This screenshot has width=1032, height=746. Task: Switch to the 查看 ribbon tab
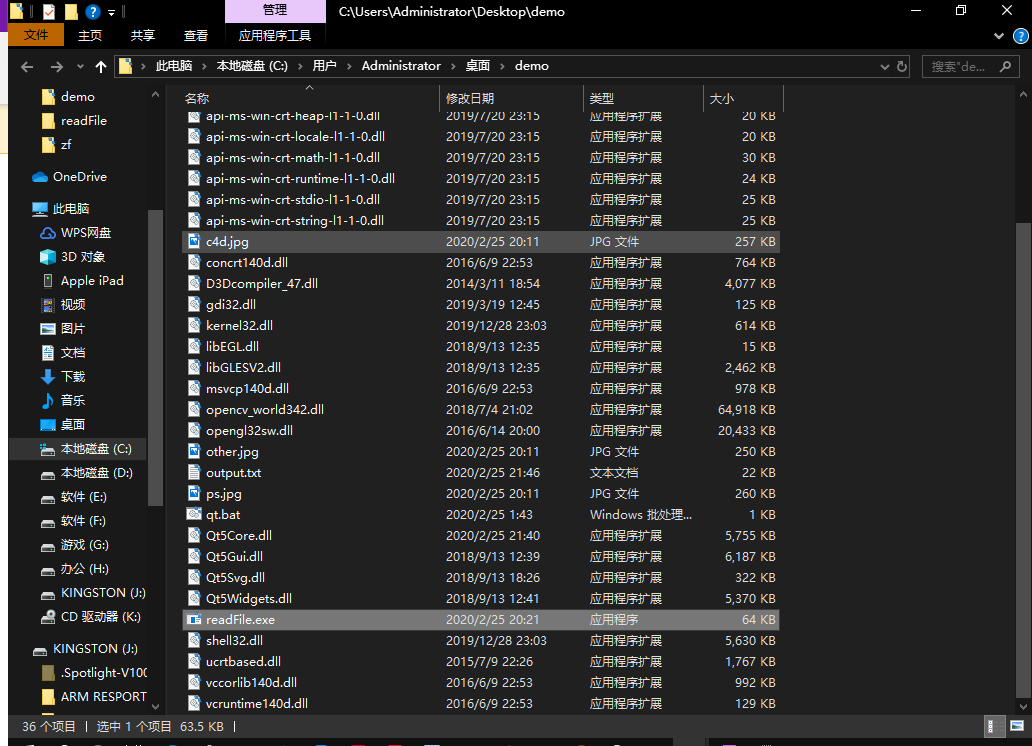tap(195, 34)
